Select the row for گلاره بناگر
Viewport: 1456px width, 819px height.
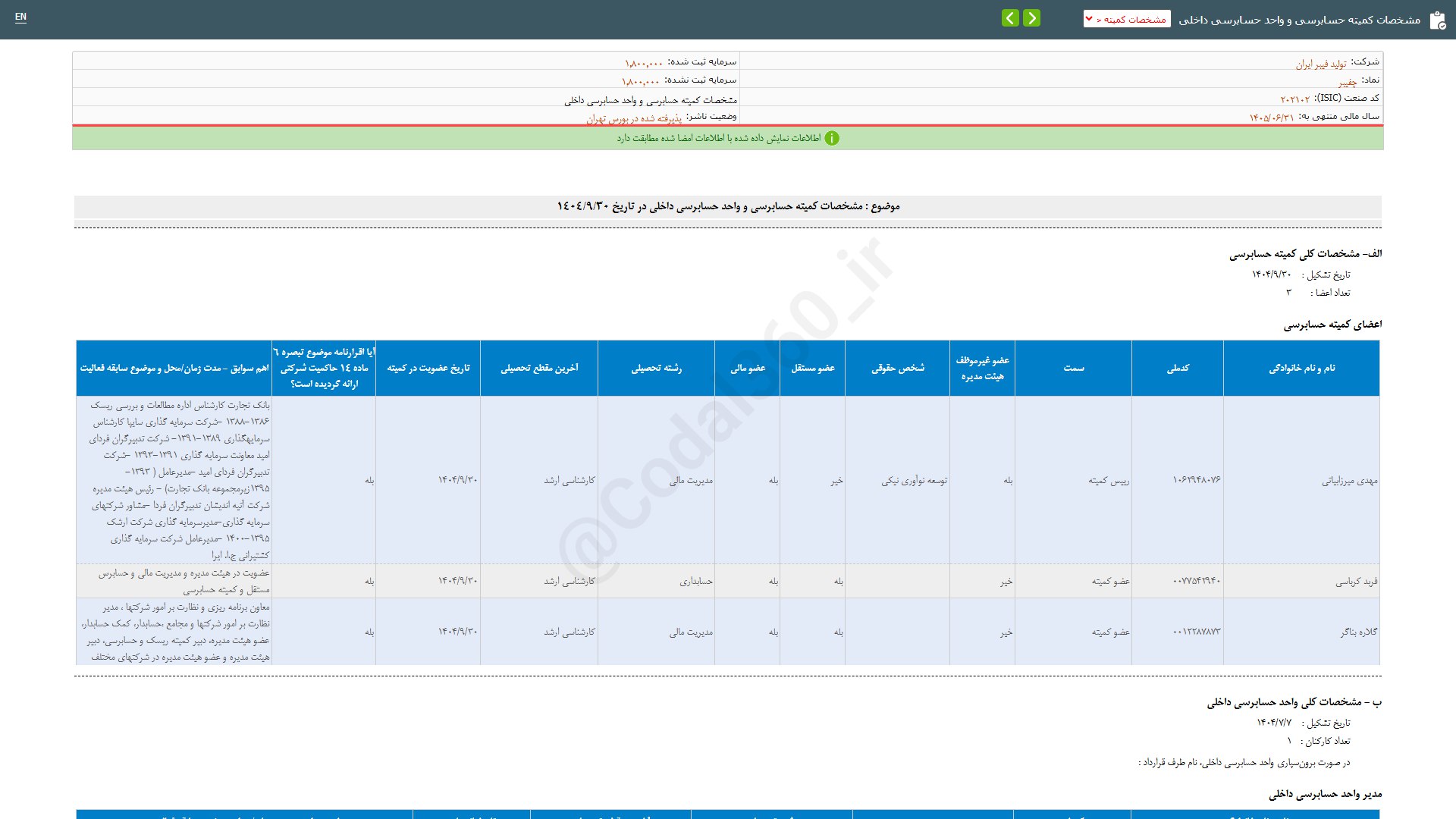pyautogui.click(x=1358, y=632)
